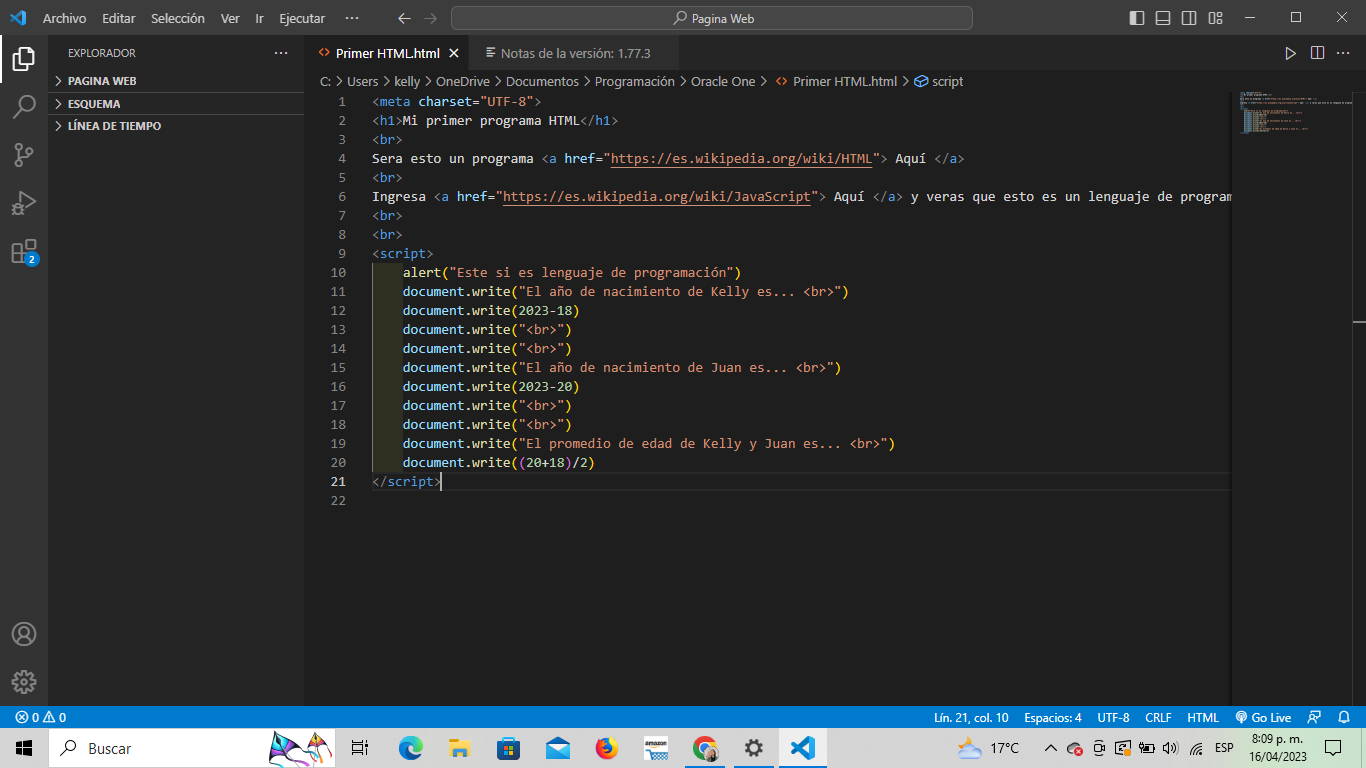Open the Explorer view in activity bar
1366x768 pixels.
[x=24, y=58]
